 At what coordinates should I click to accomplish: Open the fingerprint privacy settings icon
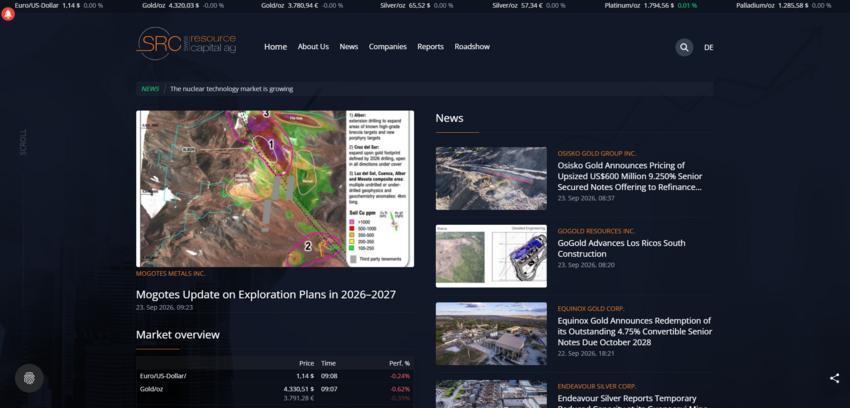[29, 378]
